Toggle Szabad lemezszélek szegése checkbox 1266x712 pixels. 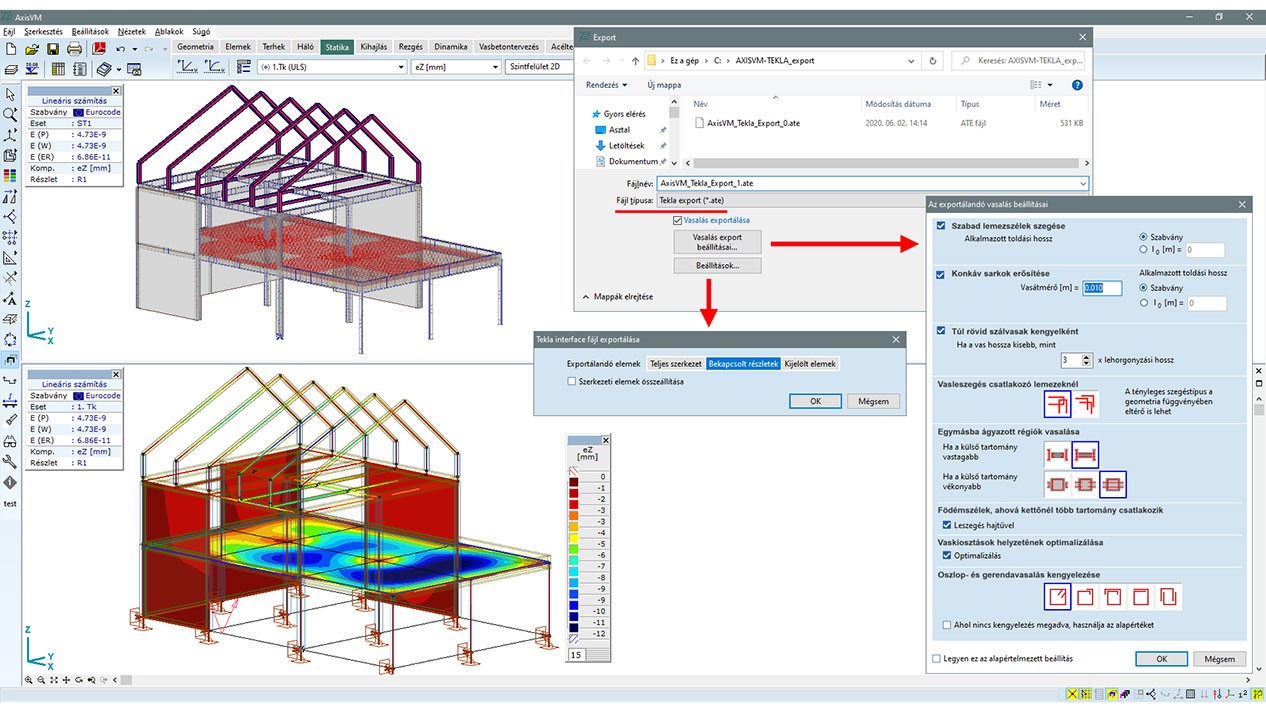click(x=941, y=226)
